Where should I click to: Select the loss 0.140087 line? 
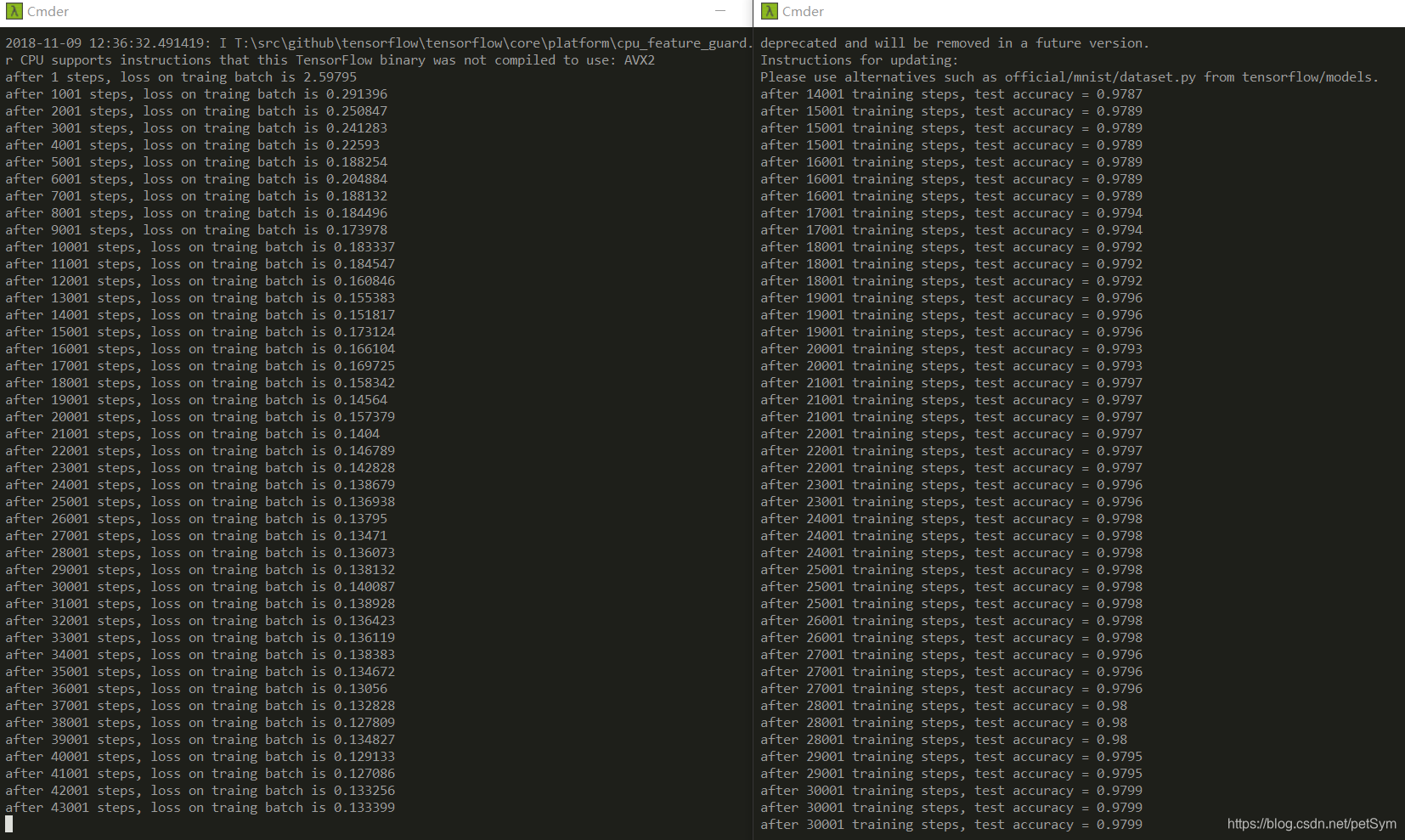(x=200, y=587)
